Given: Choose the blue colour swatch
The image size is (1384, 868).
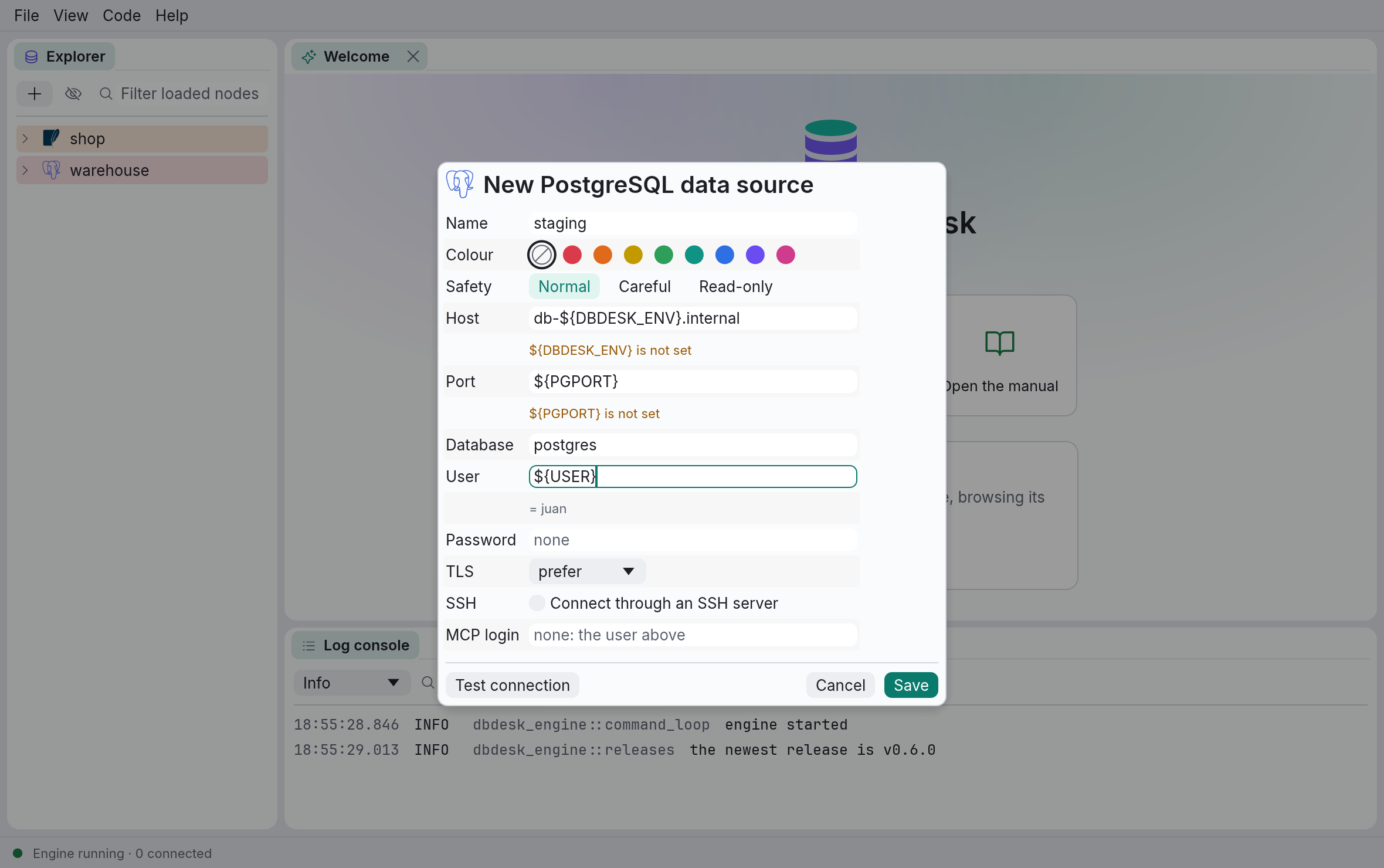Looking at the screenshot, I should 725,255.
